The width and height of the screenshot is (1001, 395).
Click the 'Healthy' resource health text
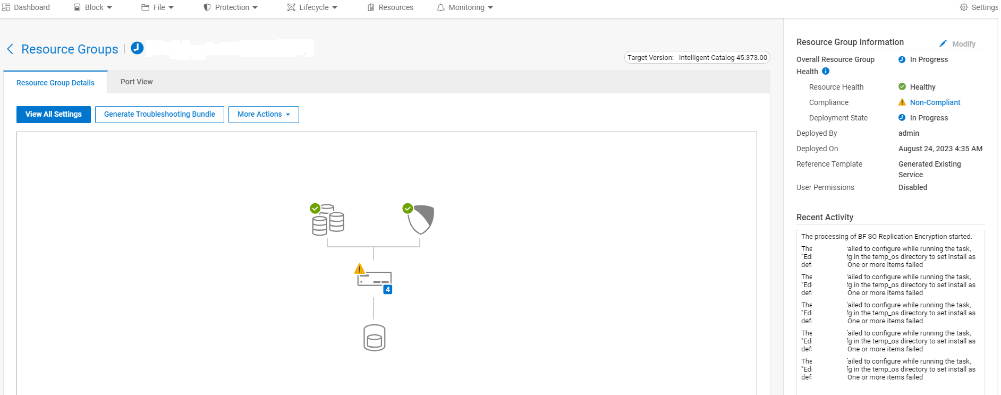(922, 87)
